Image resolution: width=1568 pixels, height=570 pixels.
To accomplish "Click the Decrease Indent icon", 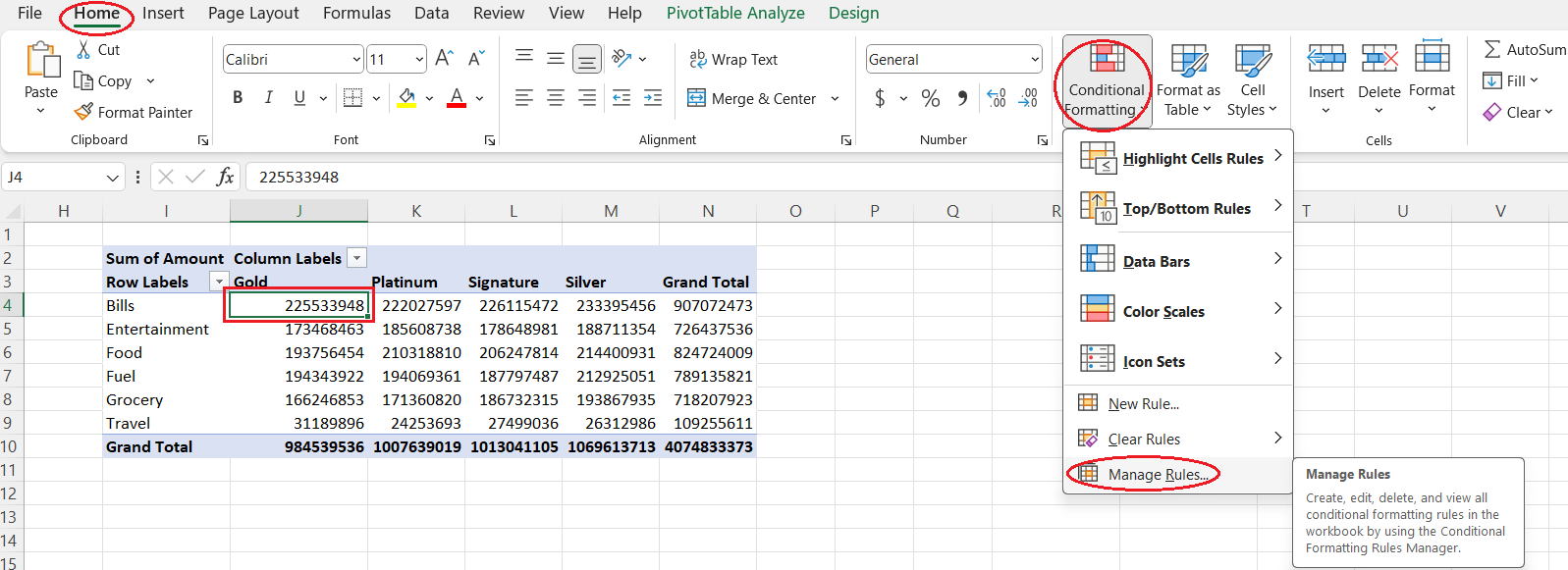I will tap(622, 97).
